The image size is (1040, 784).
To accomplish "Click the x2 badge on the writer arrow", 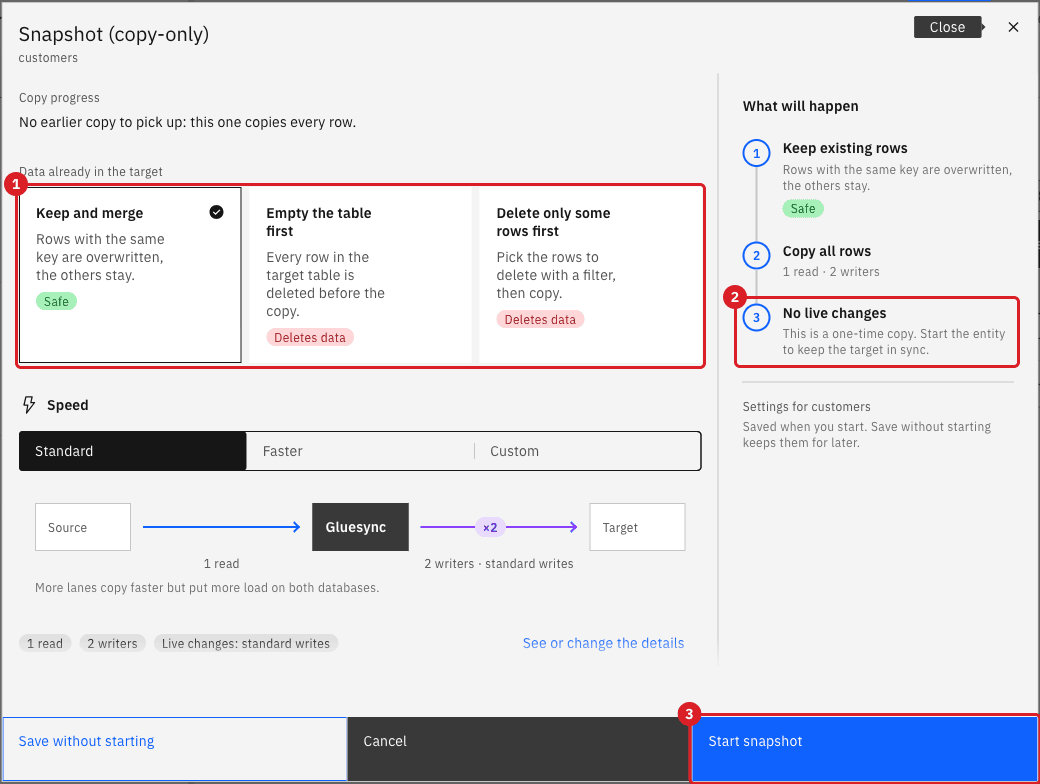I will pyautogui.click(x=490, y=527).
